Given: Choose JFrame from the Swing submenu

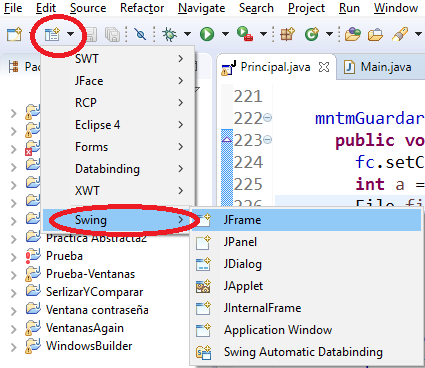Looking at the screenshot, I should 307,220.
